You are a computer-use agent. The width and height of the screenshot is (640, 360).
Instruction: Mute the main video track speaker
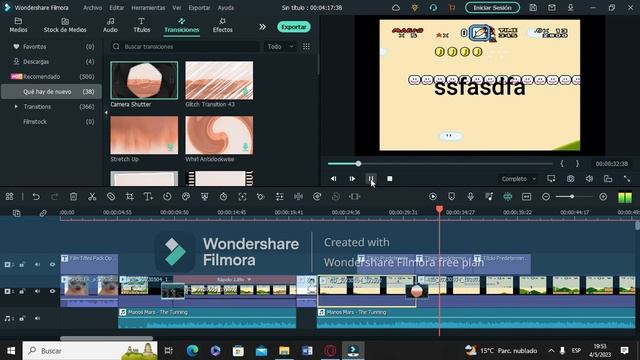coord(37,291)
